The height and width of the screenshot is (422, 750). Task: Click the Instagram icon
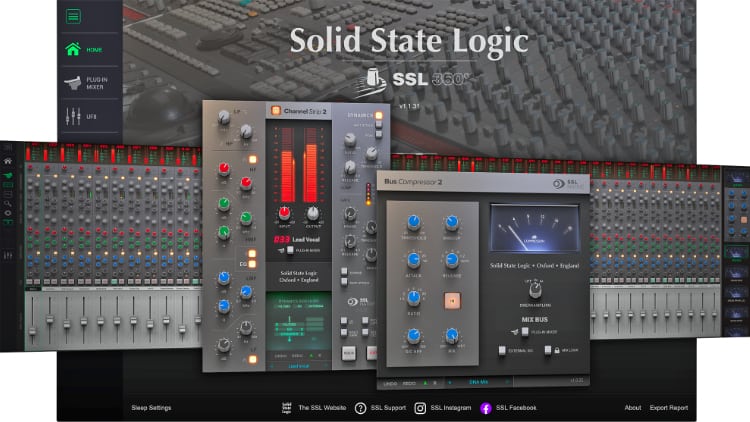click(x=420, y=408)
